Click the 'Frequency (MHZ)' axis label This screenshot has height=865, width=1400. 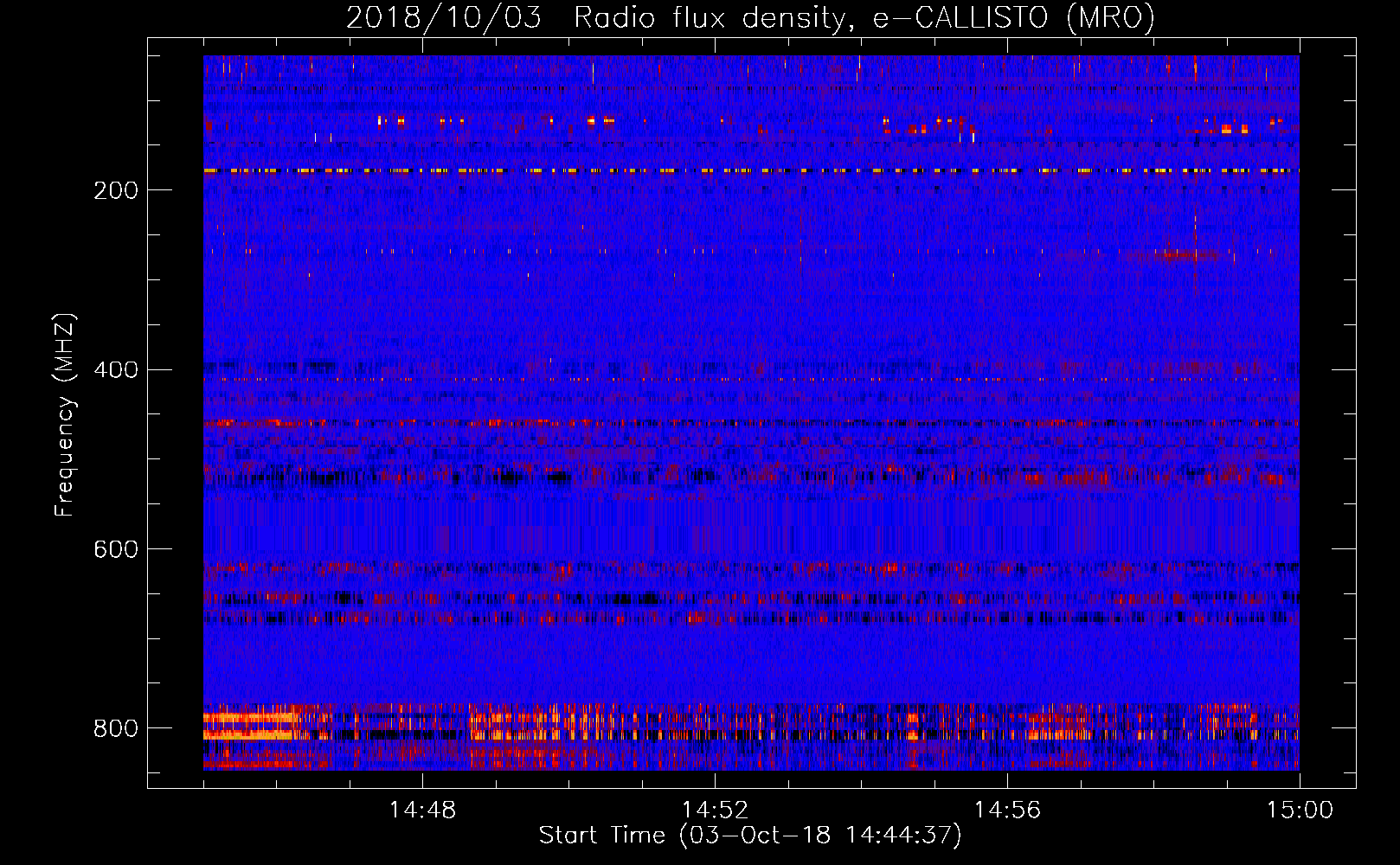65,414
